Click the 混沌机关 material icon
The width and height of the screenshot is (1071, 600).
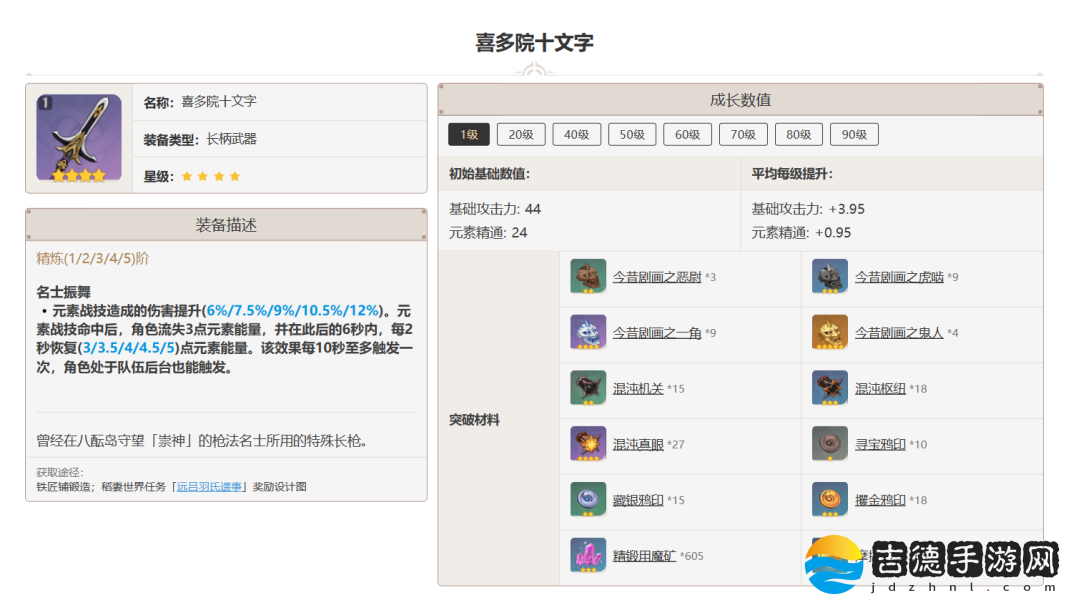(x=588, y=388)
